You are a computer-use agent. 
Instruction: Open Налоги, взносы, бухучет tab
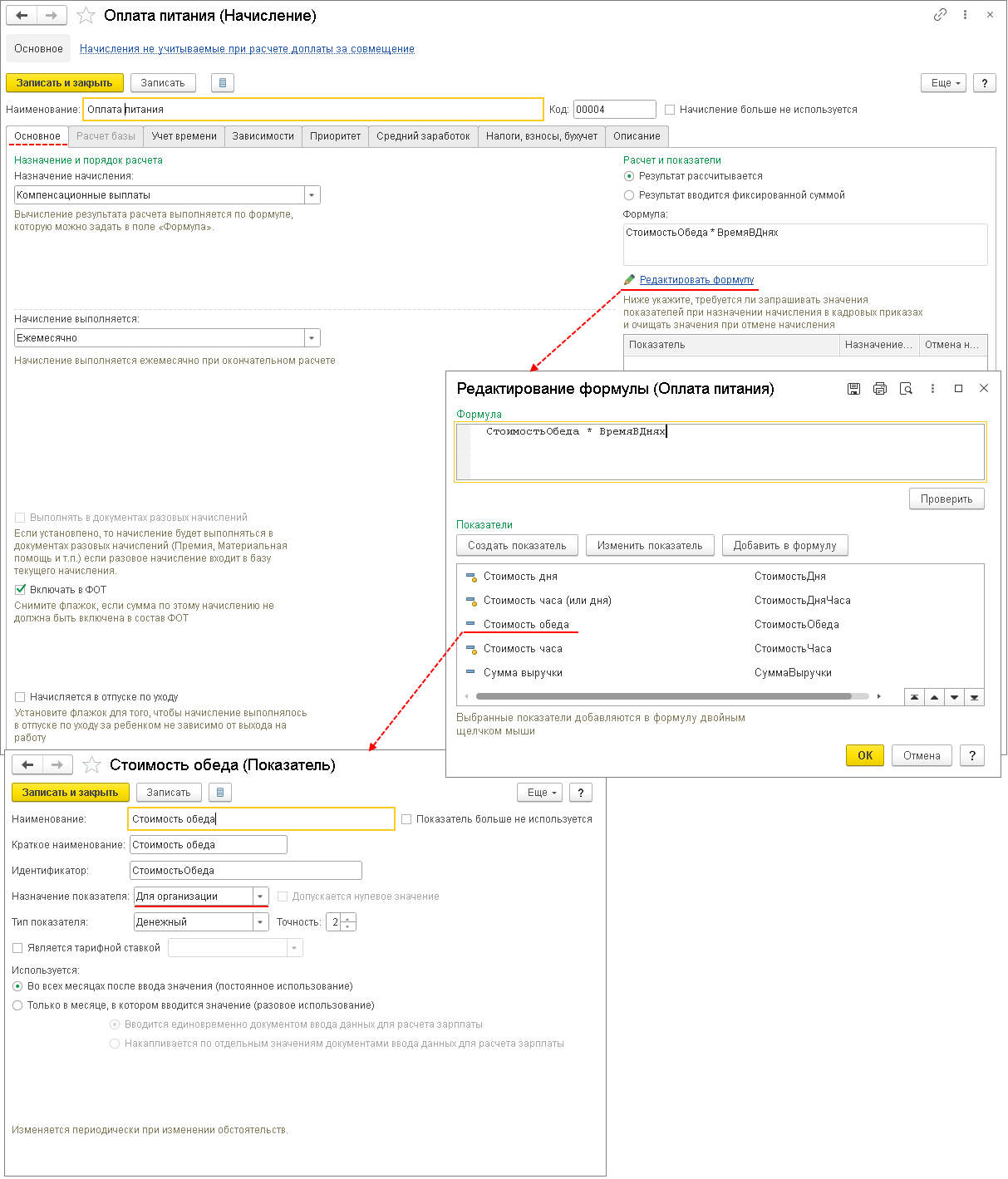(542, 136)
